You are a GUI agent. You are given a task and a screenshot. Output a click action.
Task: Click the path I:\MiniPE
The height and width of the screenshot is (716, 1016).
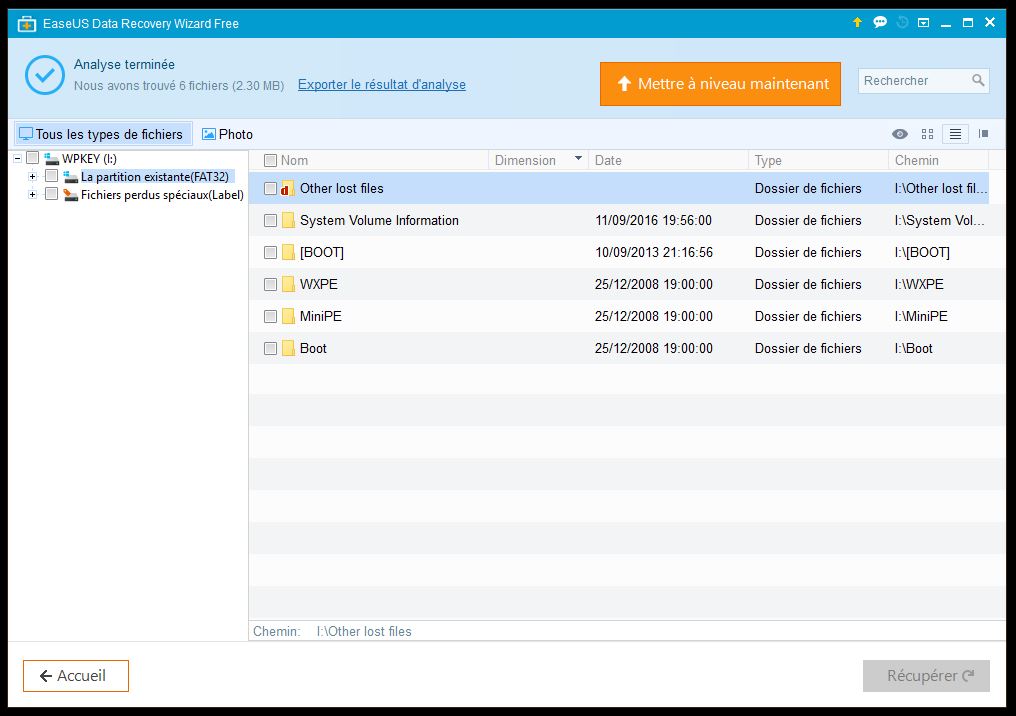(921, 316)
